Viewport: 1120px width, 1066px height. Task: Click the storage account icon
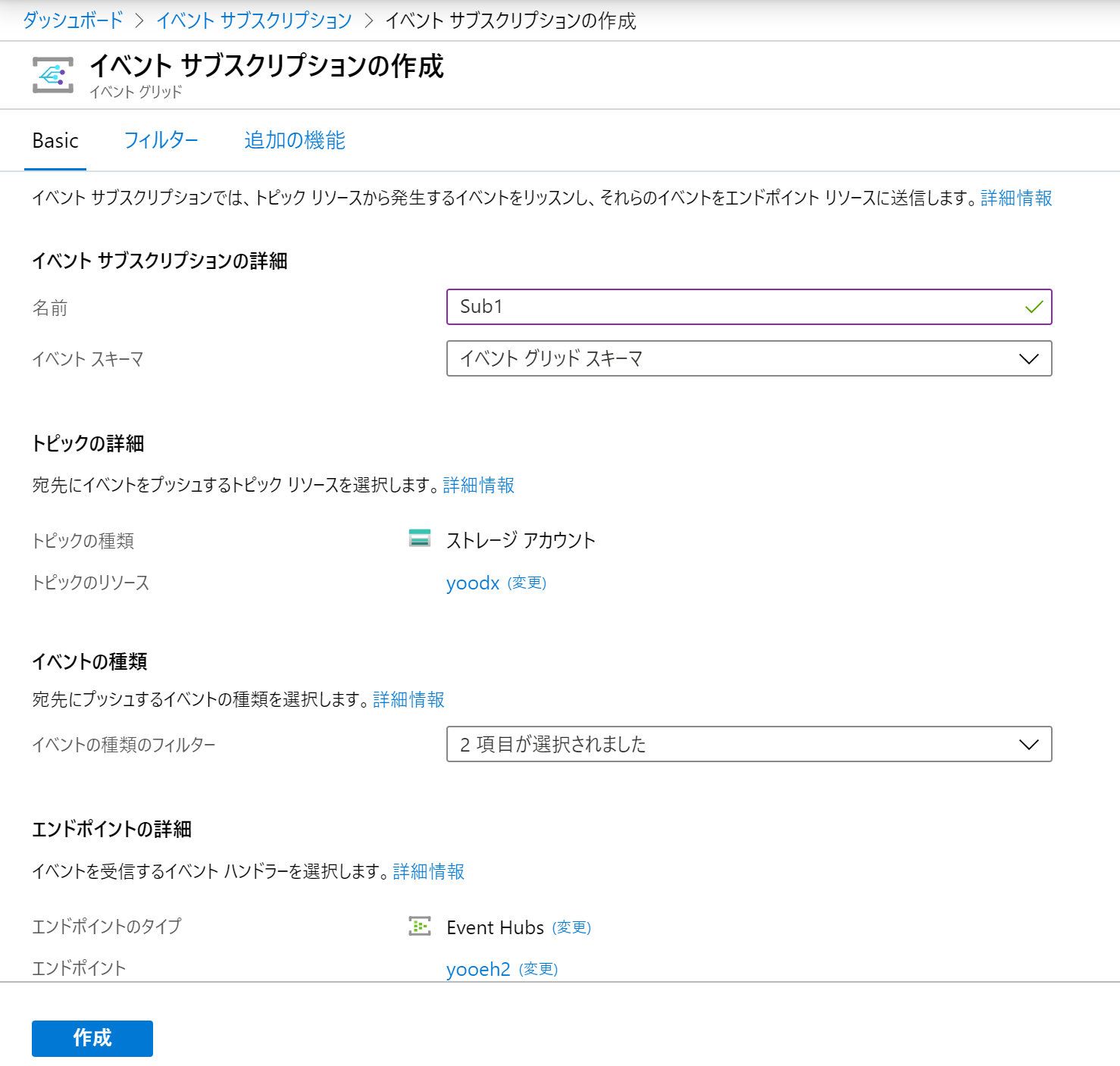(x=420, y=538)
